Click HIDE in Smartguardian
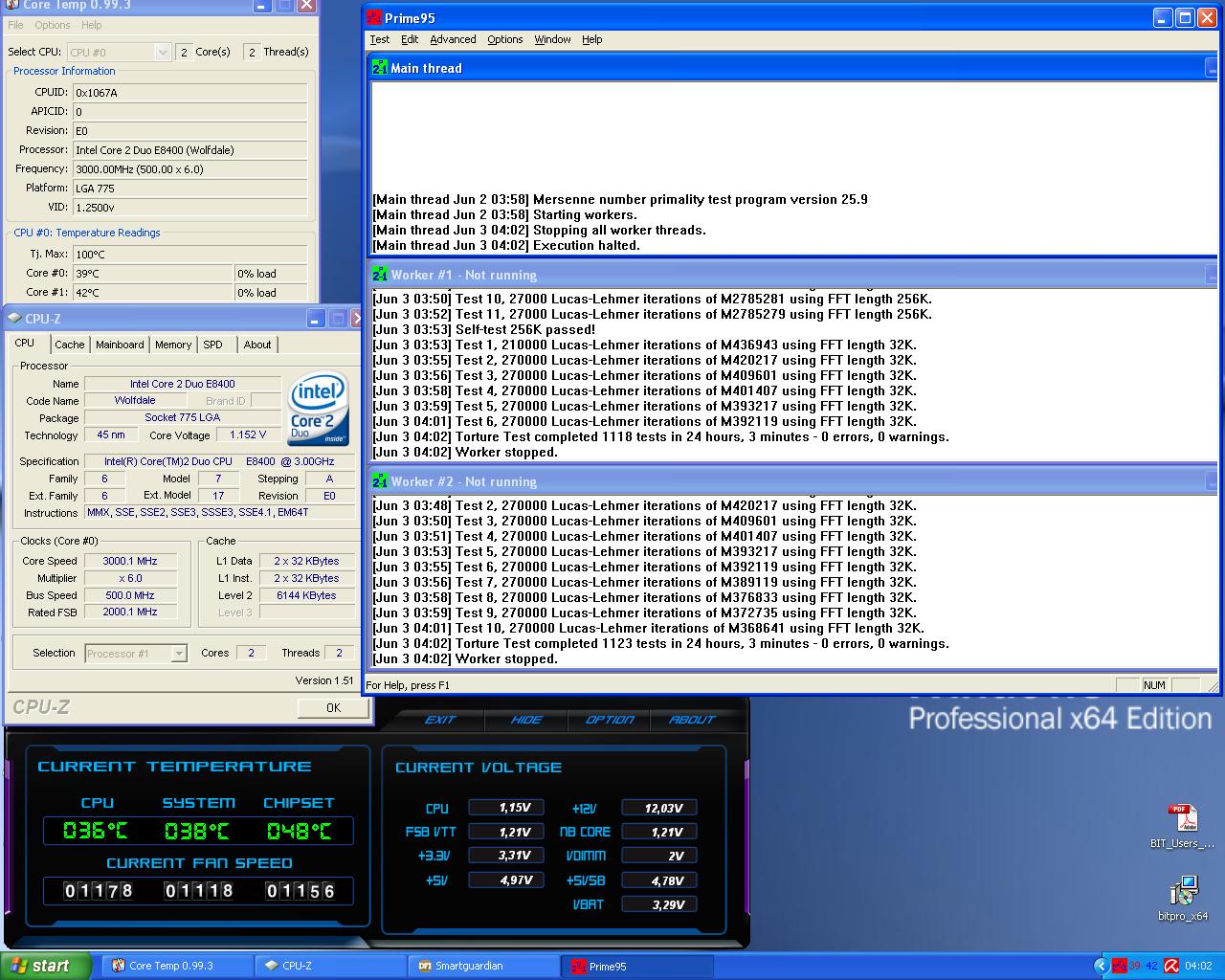Screen dimensions: 1225x980 526,720
